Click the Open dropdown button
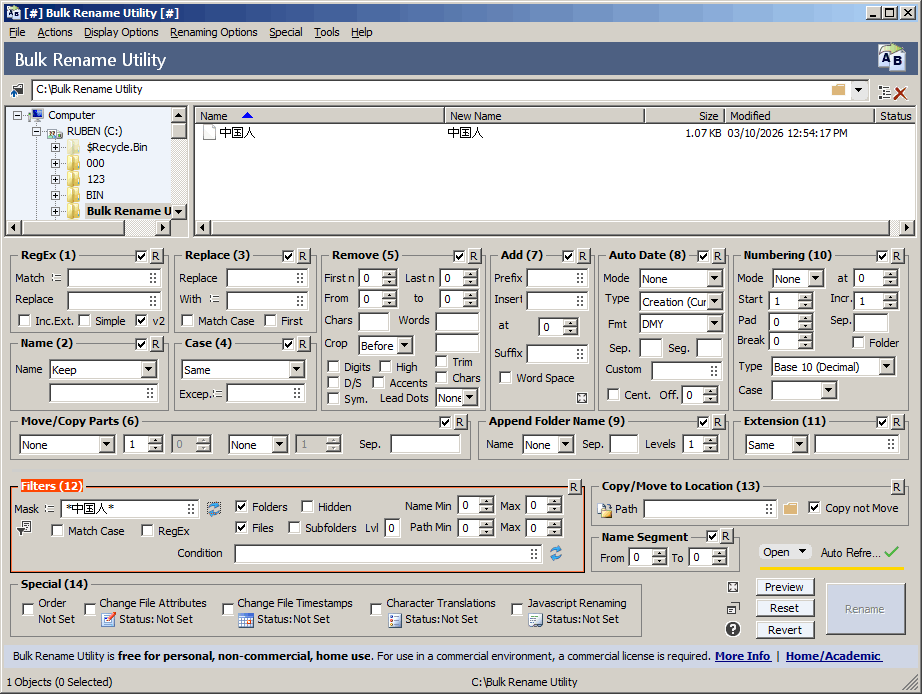 point(784,552)
